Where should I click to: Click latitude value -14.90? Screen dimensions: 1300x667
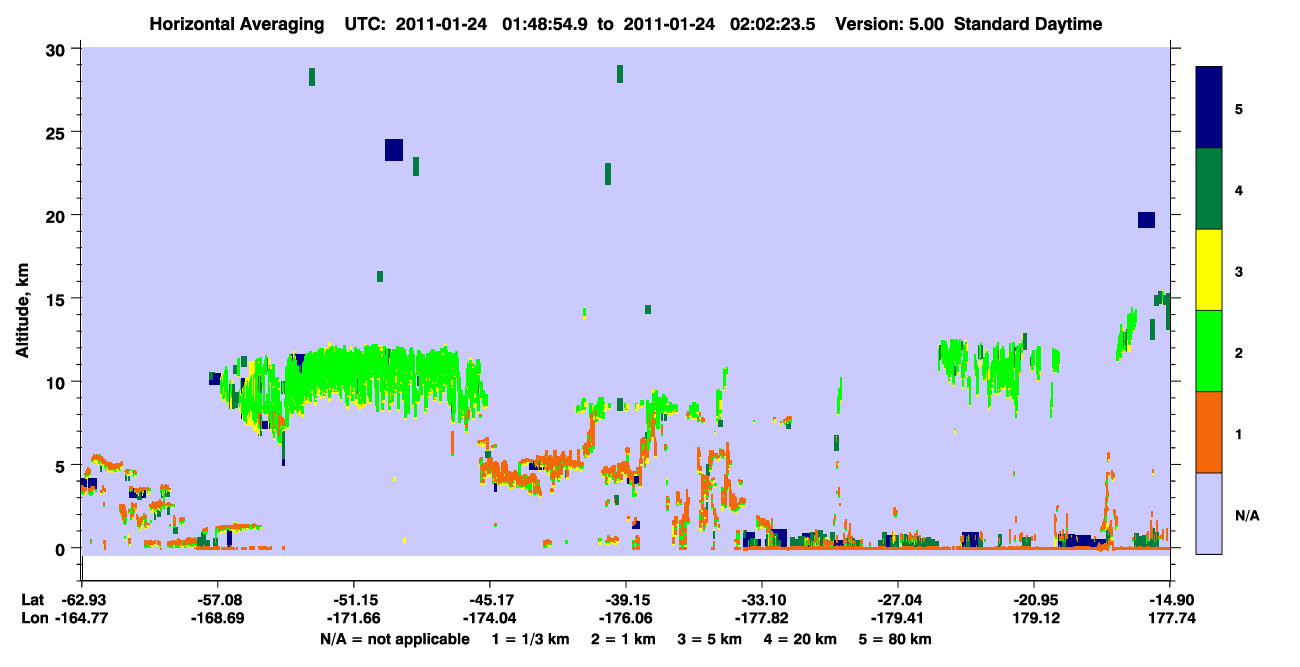click(x=1170, y=600)
